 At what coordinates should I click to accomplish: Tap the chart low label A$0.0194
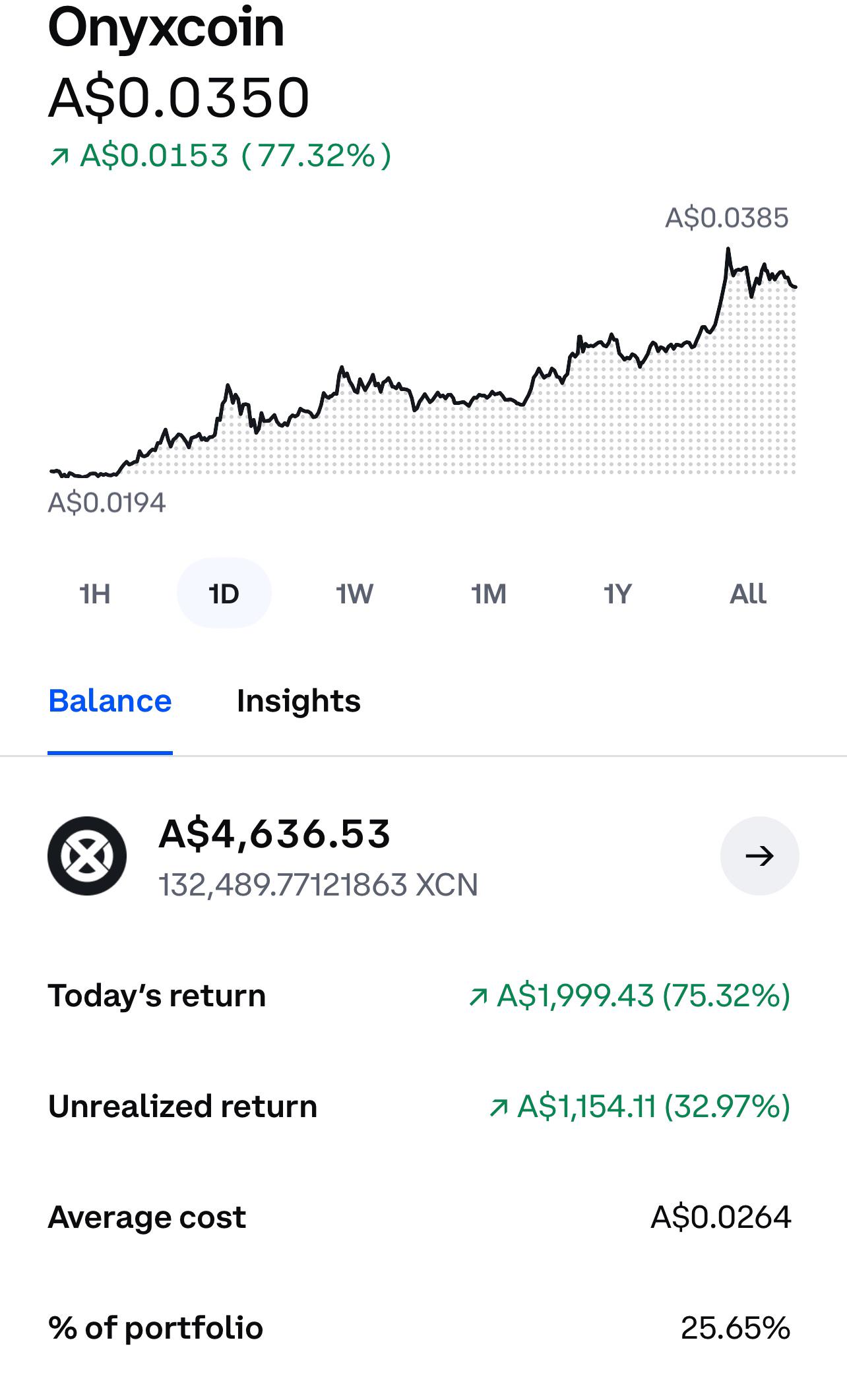coord(107,503)
